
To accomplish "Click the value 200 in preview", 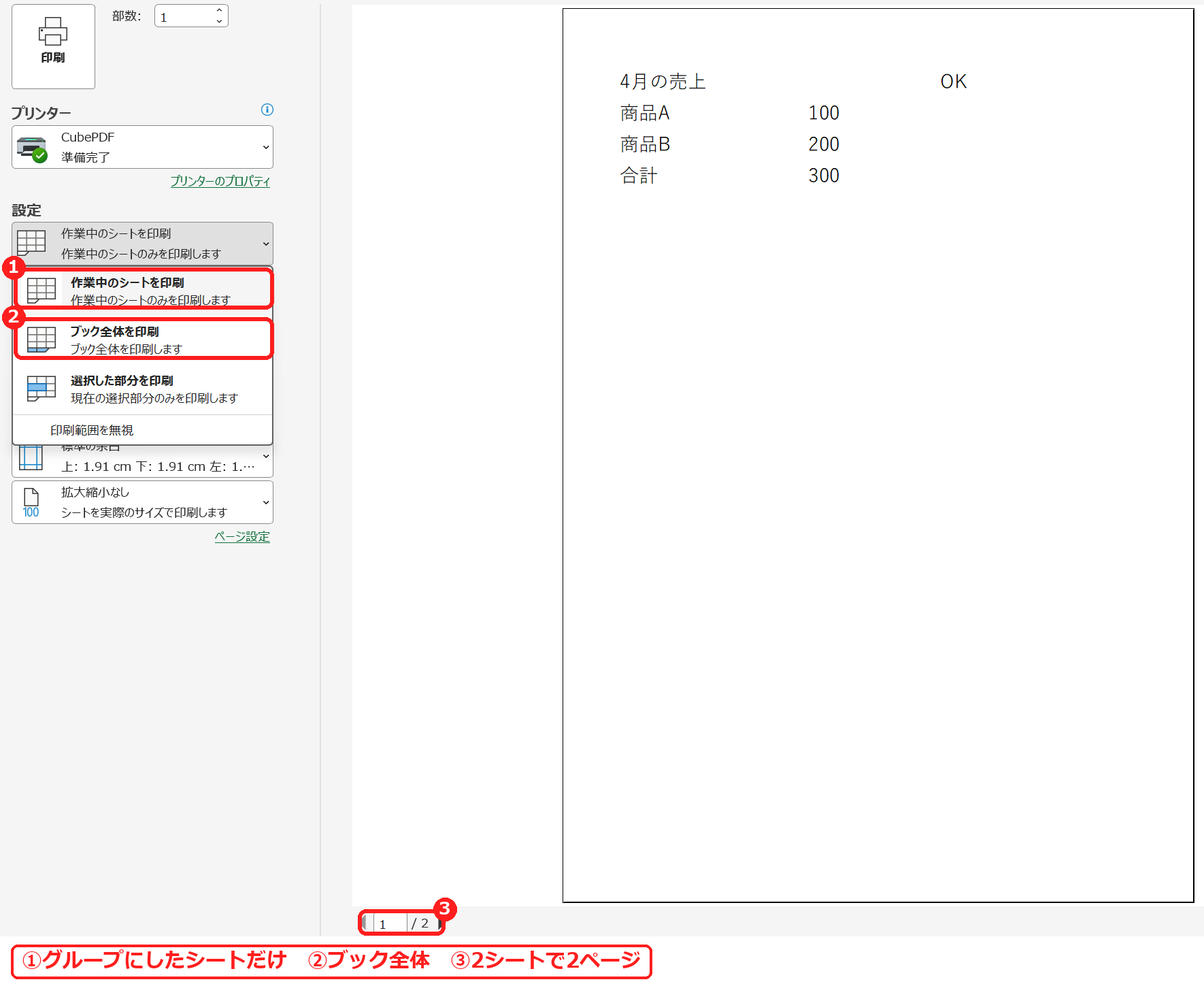I will [x=823, y=144].
